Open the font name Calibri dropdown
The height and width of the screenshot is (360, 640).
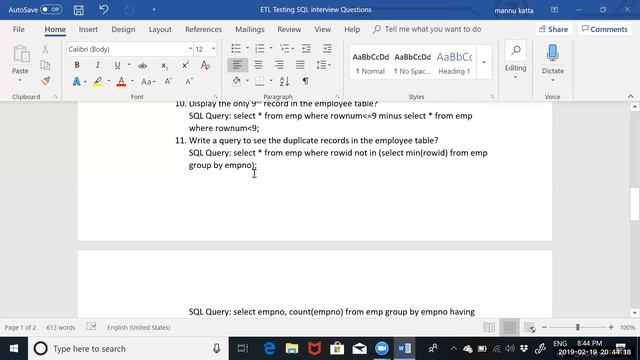(x=190, y=49)
